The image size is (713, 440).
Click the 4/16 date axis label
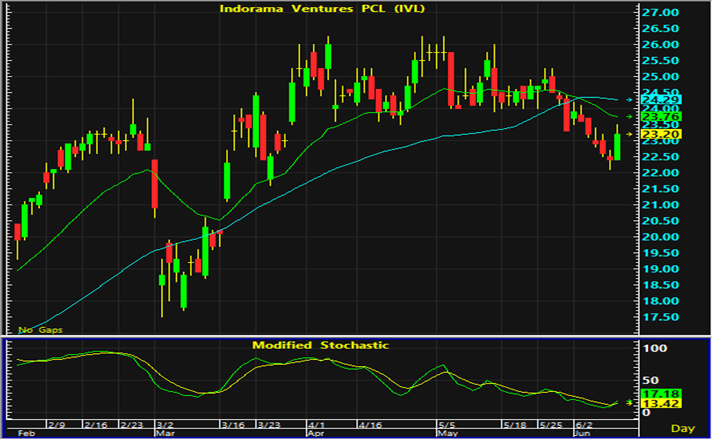tap(370, 425)
